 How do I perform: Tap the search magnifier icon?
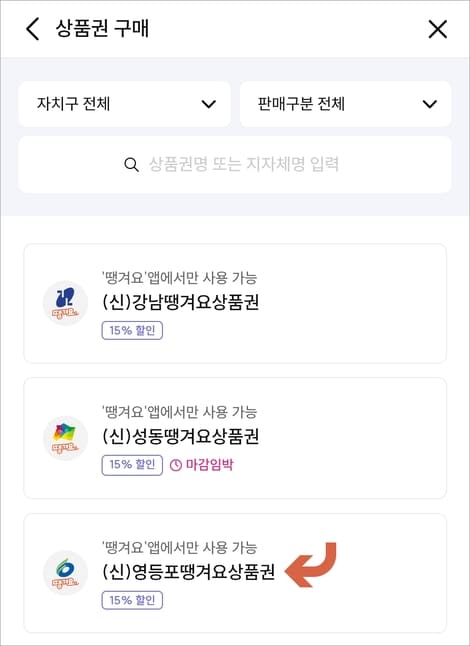131,165
